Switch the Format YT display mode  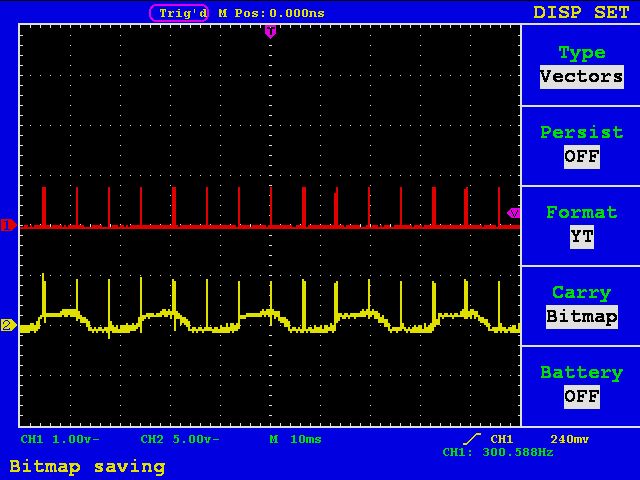pos(581,236)
